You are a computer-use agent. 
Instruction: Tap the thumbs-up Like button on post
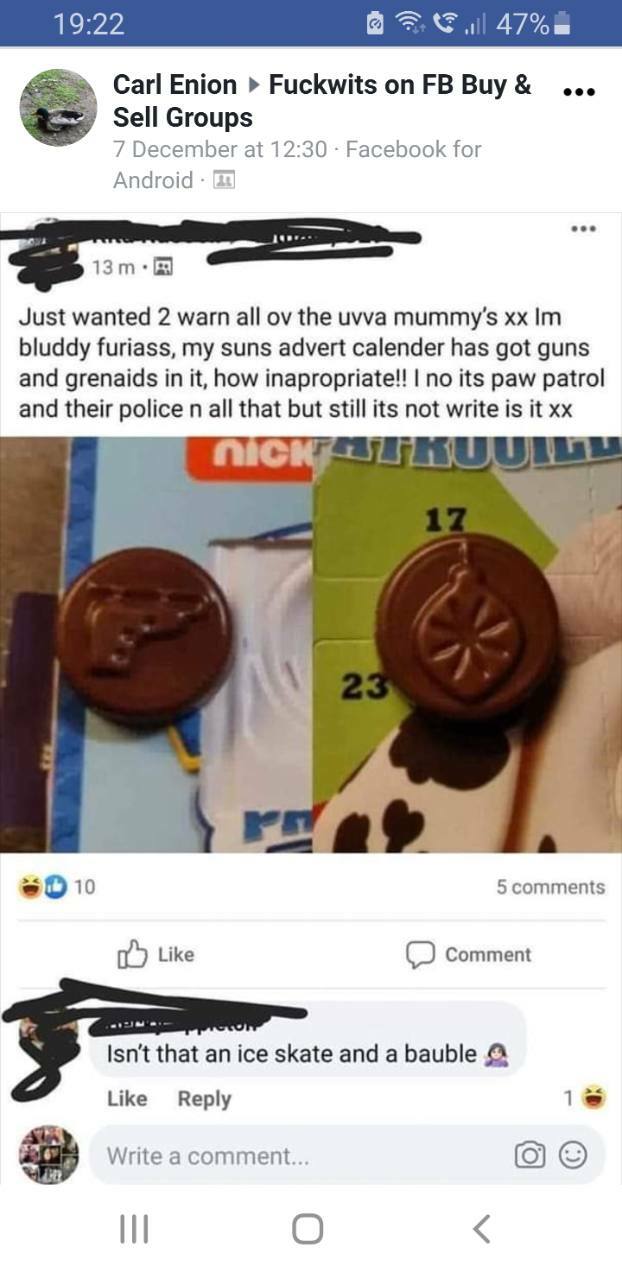[155, 954]
